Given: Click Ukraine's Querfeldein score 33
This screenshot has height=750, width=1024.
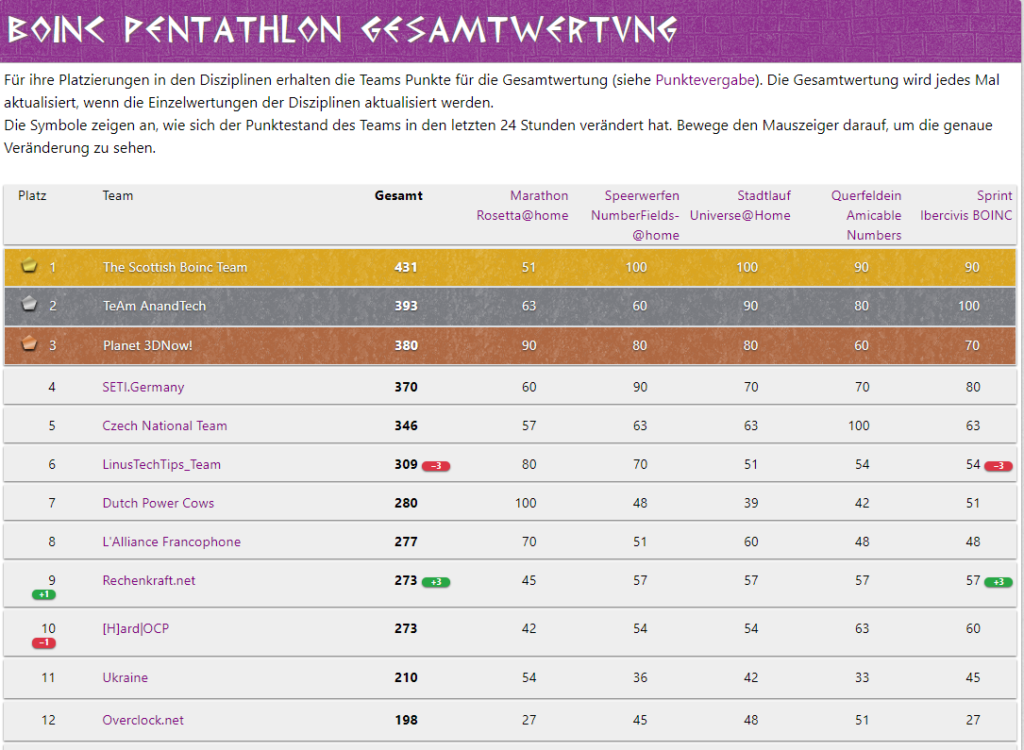Looking at the screenshot, I should point(862,677).
